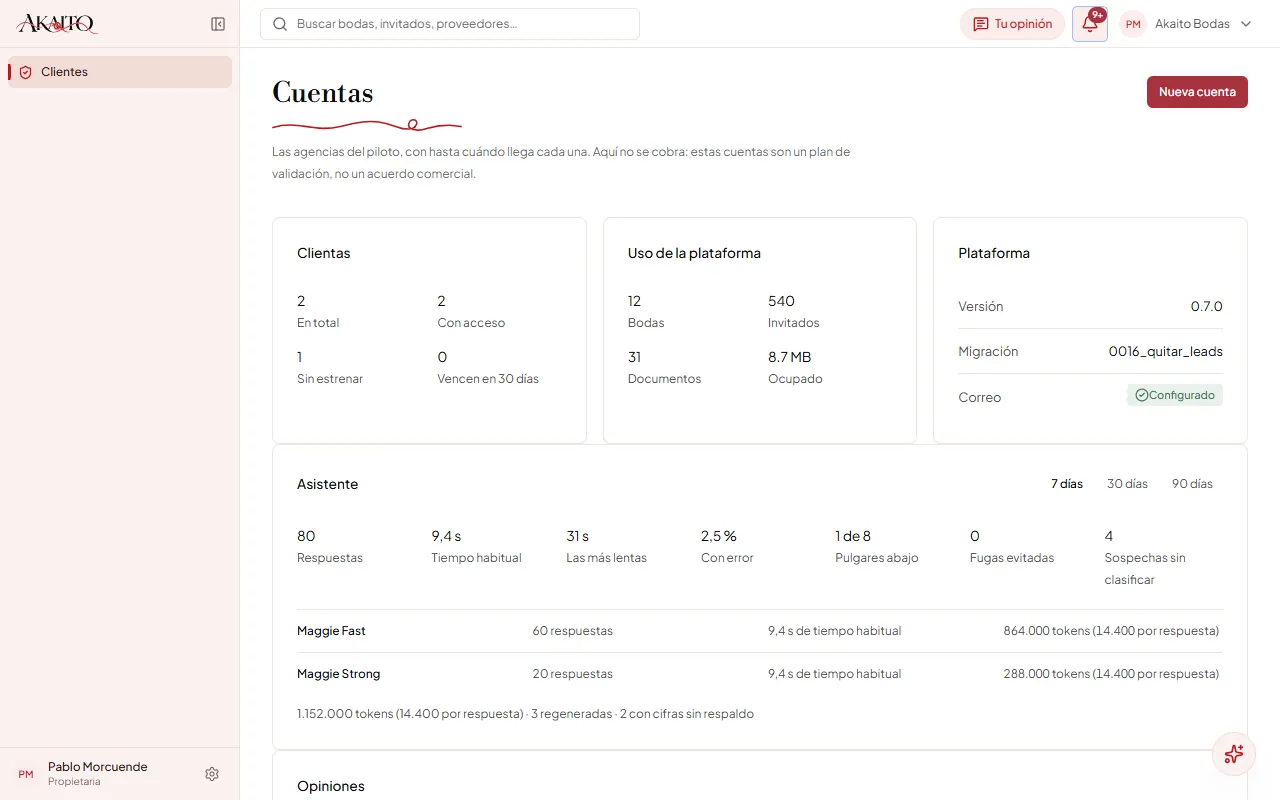The width and height of the screenshot is (1280, 800).
Task: Click the 1 de 8 Pulgares abajo statistic
Action: point(877,546)
